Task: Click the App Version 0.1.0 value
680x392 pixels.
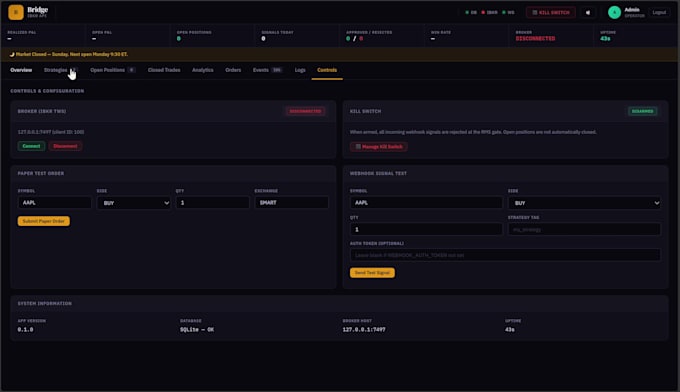Action: coord(25,330)
